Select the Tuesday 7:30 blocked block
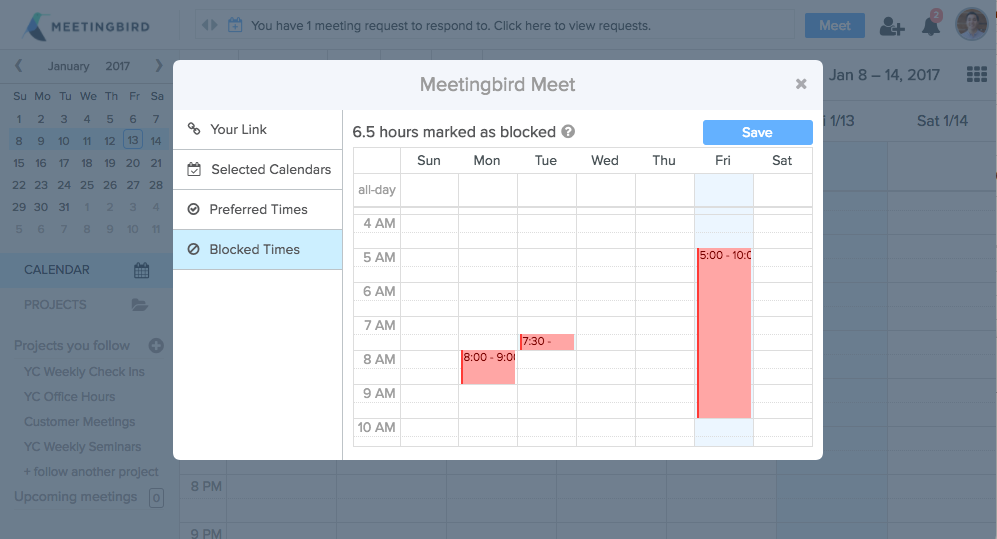997x539 pixels. click(547, 342)
